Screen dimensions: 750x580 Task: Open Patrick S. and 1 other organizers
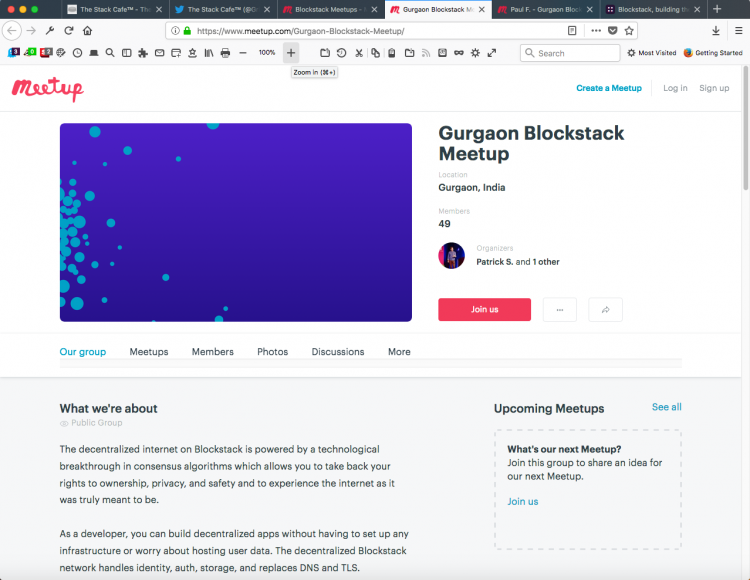click(x=518, y=262)
